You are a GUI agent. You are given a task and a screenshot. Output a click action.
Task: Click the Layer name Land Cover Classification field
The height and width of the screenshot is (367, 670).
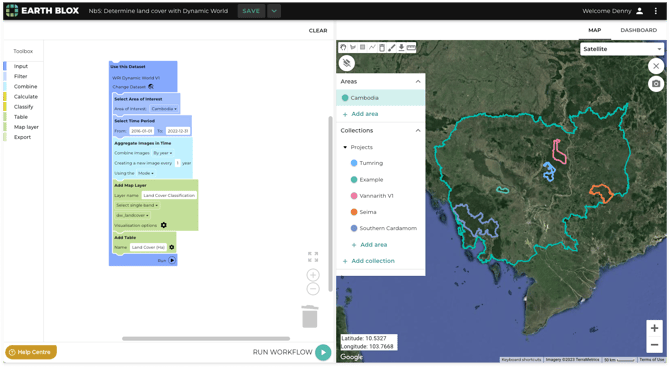pos(169,195)
